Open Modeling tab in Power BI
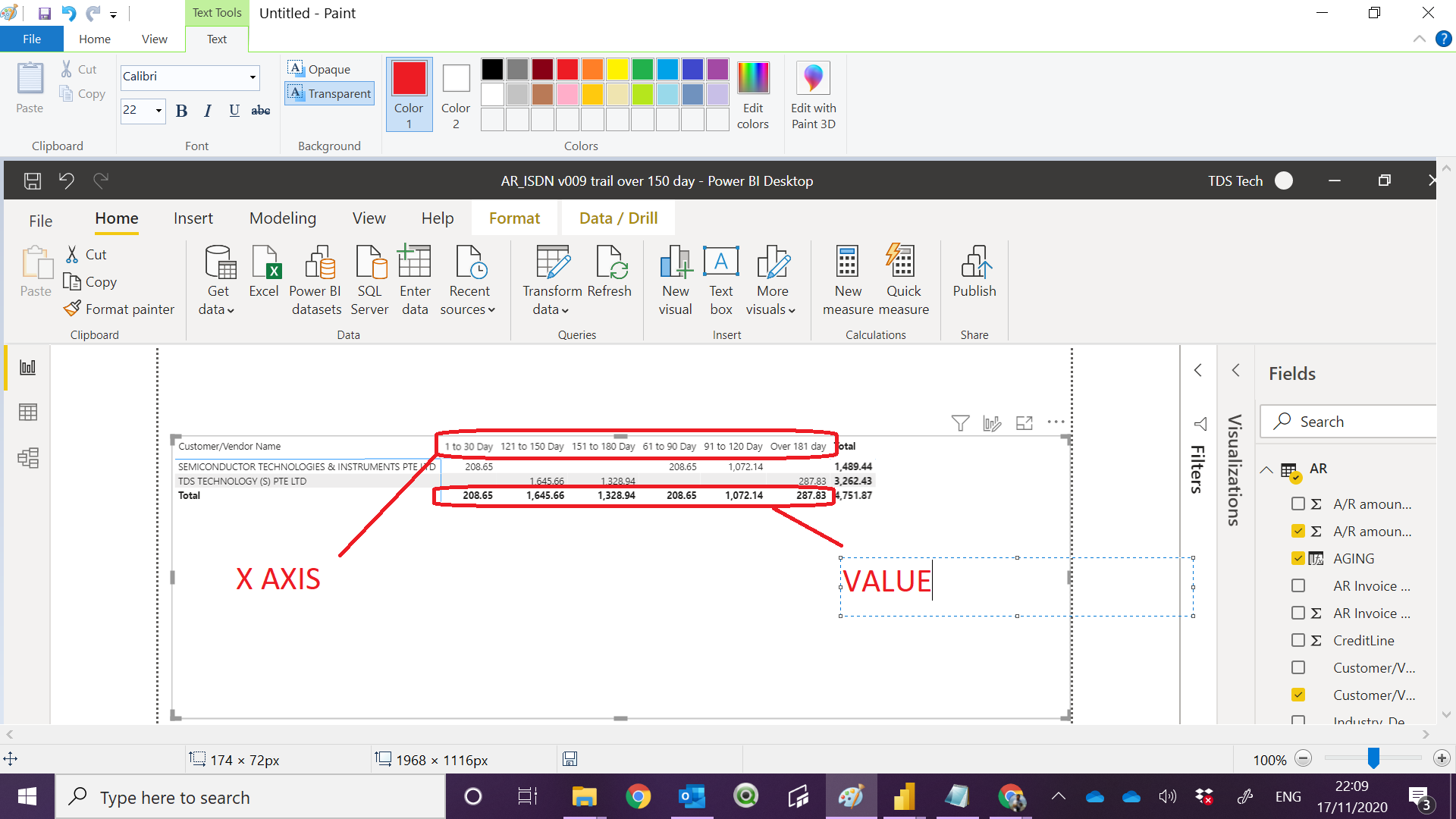 tap(283, 218)
